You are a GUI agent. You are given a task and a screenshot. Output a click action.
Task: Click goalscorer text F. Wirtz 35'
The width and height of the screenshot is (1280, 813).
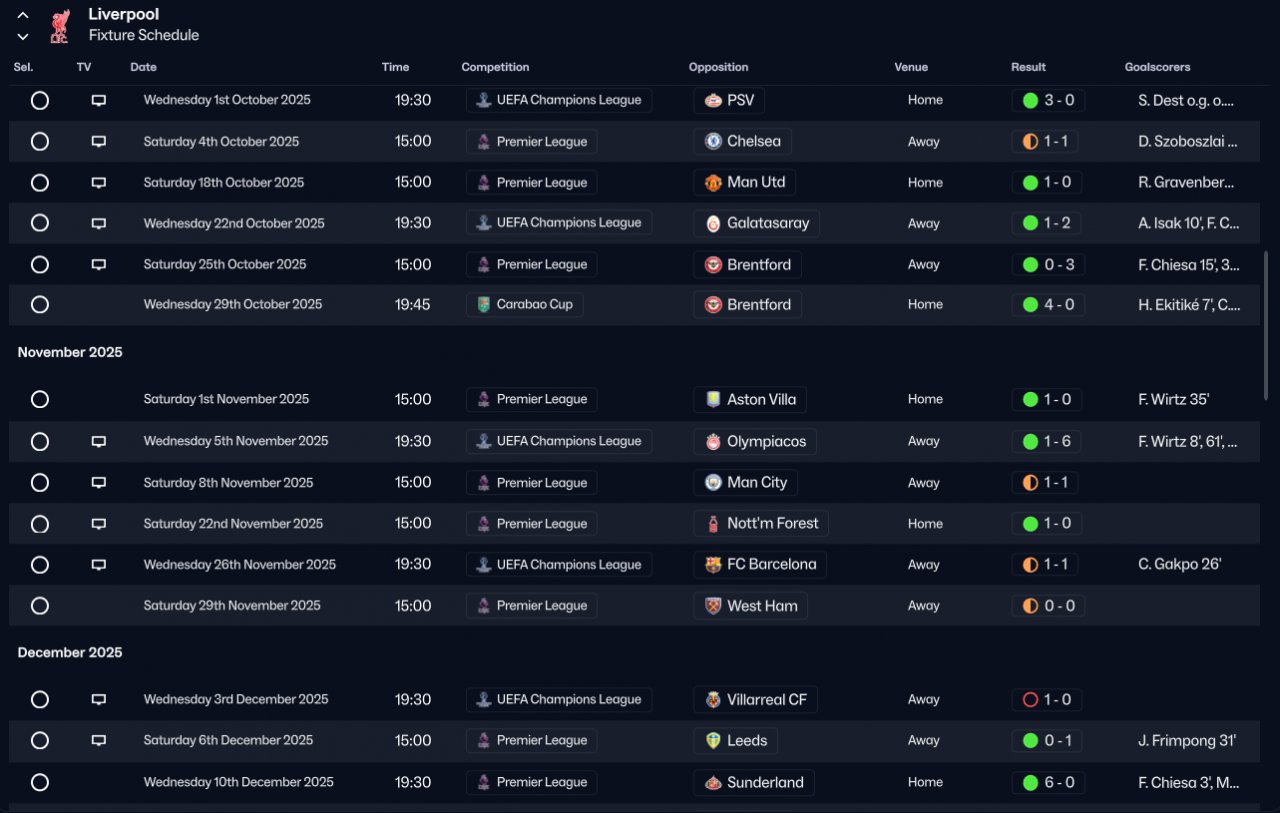click(x=1174, y=400)
